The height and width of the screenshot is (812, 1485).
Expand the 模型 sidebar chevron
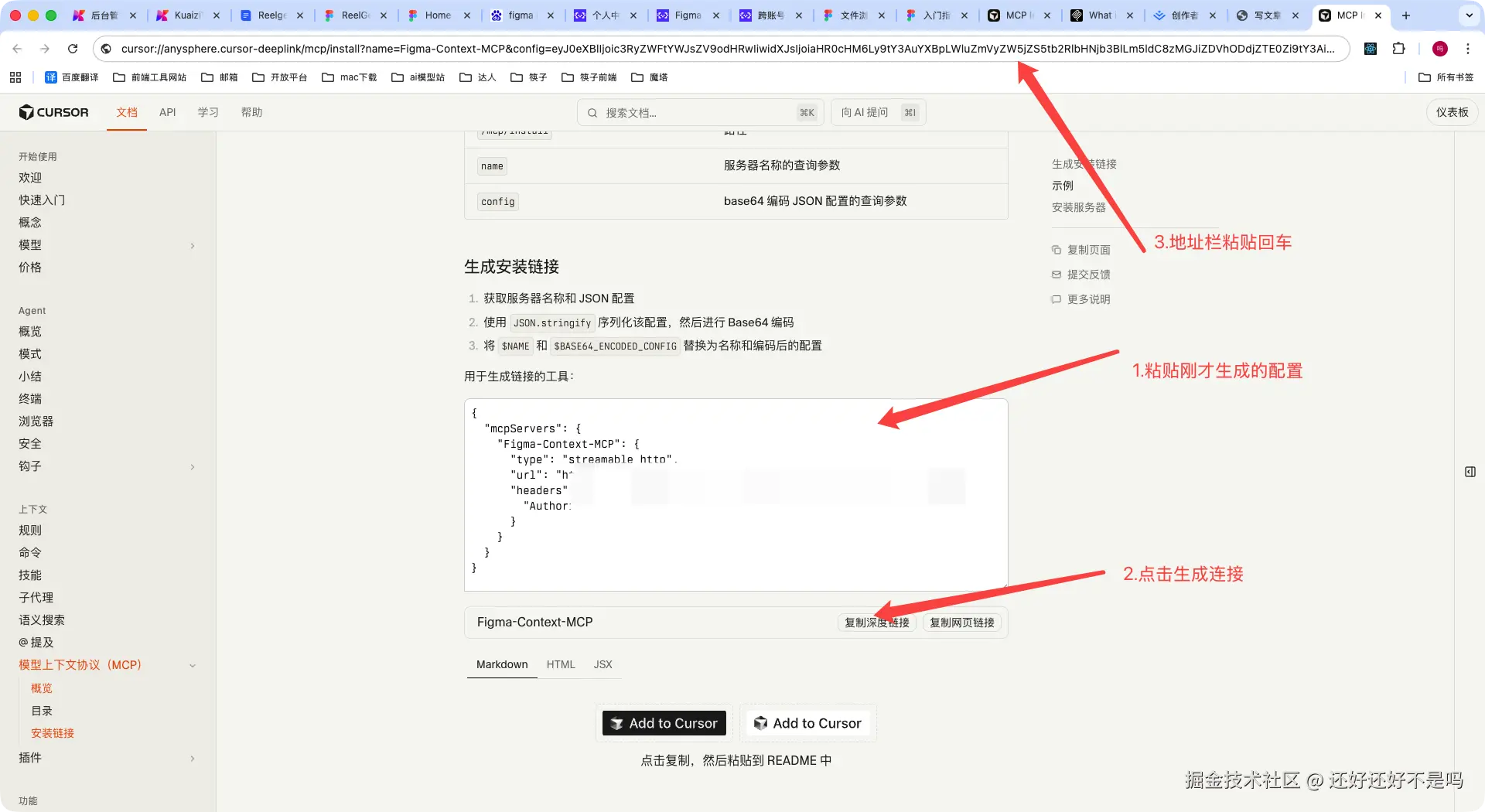[193, 246]
